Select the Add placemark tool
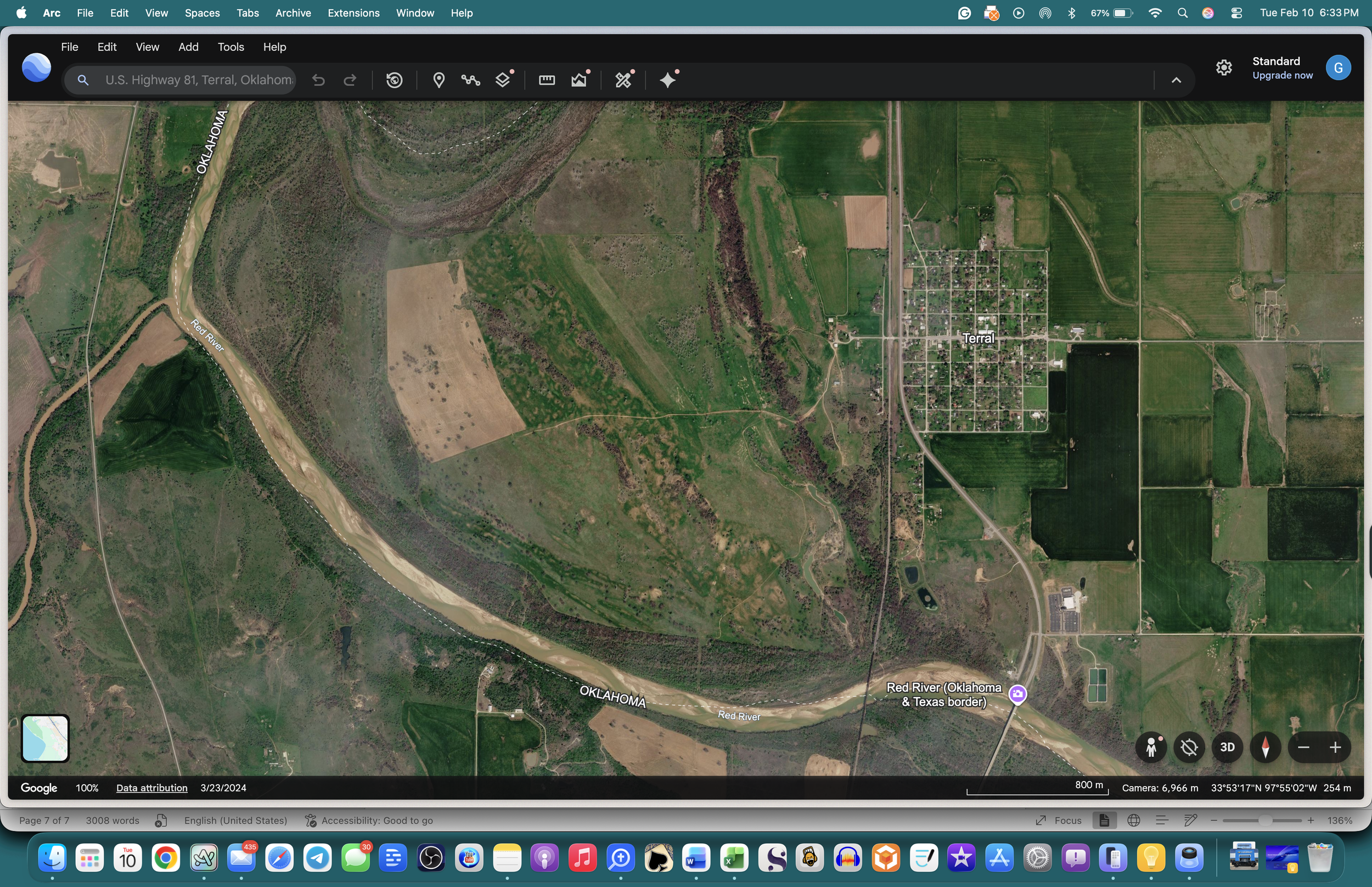Screen dimensions: 1372x887 pyautogui.click(x=438, y=80)
